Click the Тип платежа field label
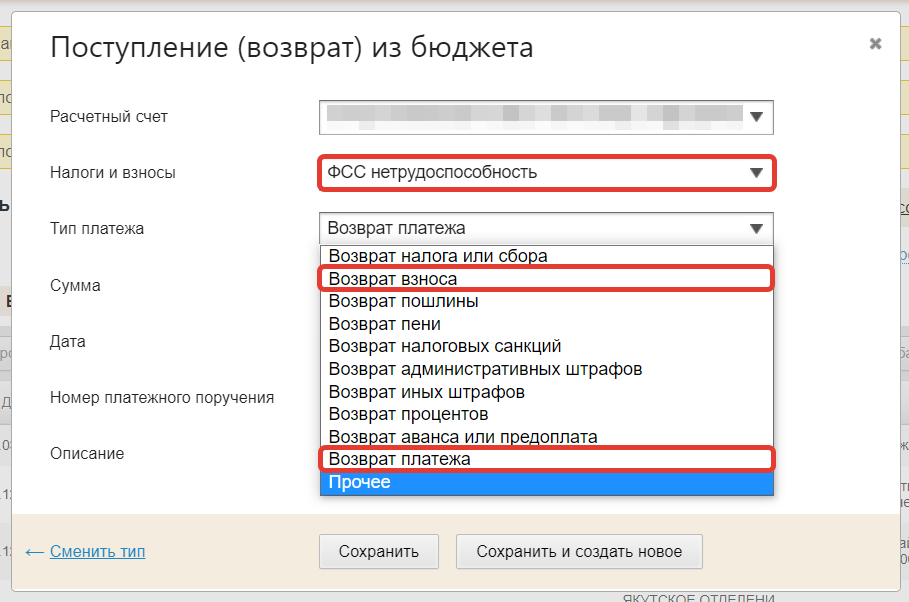 (x=97, y=228)
